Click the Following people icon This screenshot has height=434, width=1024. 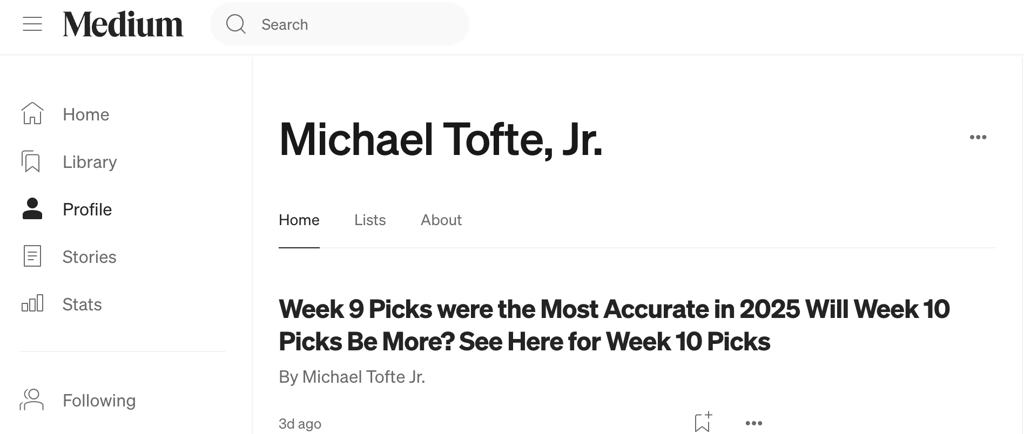pos(32,400)
